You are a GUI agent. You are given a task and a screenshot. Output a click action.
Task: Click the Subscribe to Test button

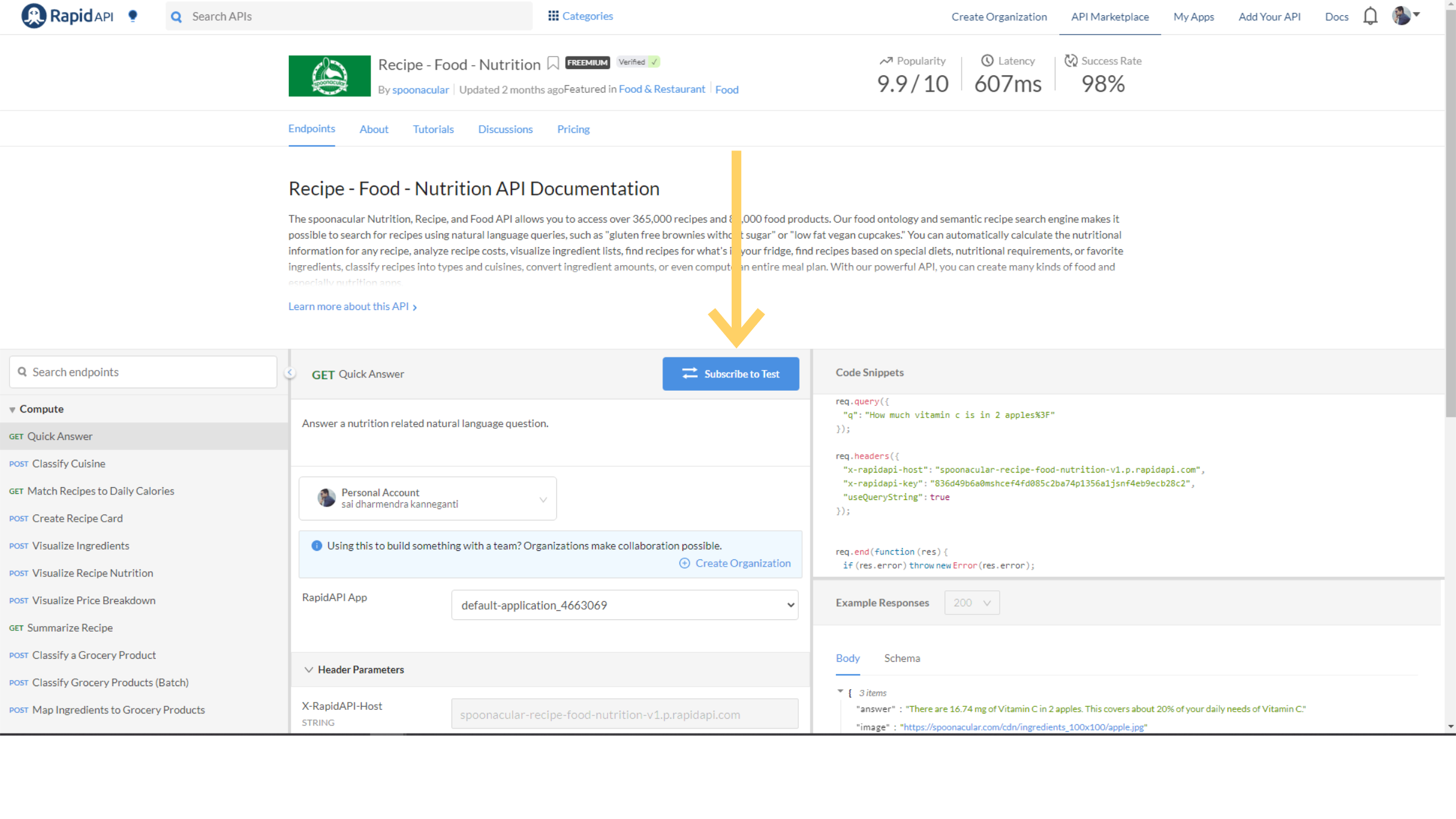pos(730,374)
